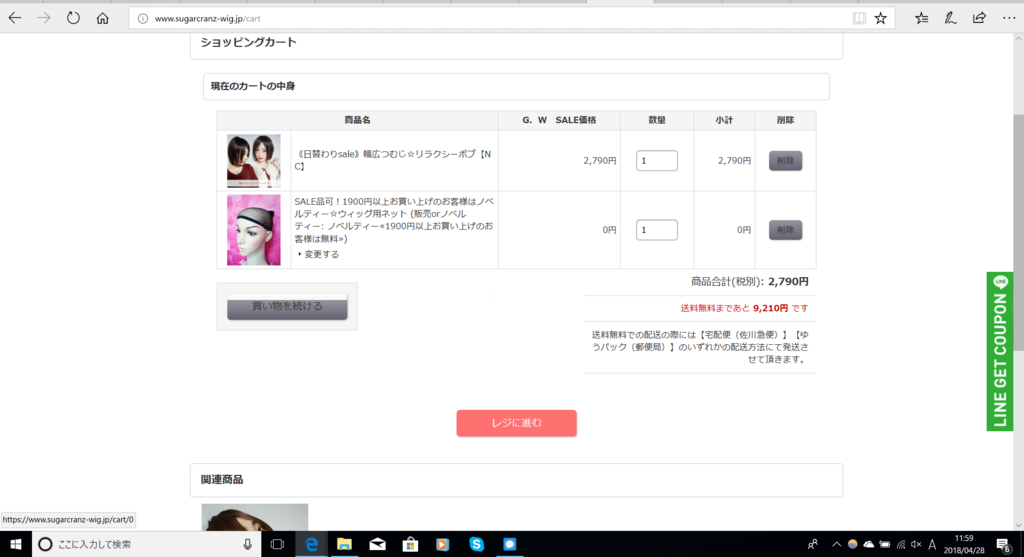Click the 9,210円 free shipping notice

click(744, 308)
